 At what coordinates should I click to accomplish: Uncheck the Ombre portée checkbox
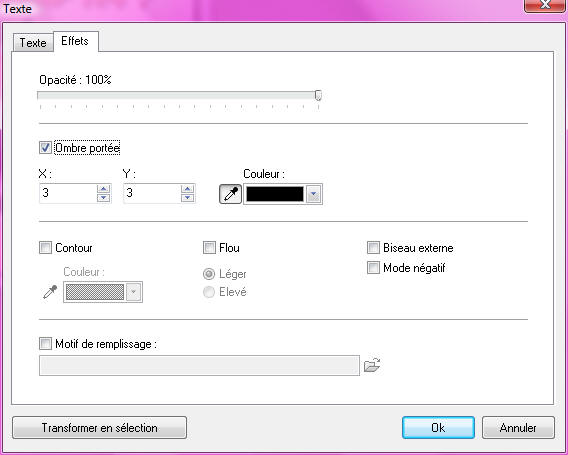(45, 148)
